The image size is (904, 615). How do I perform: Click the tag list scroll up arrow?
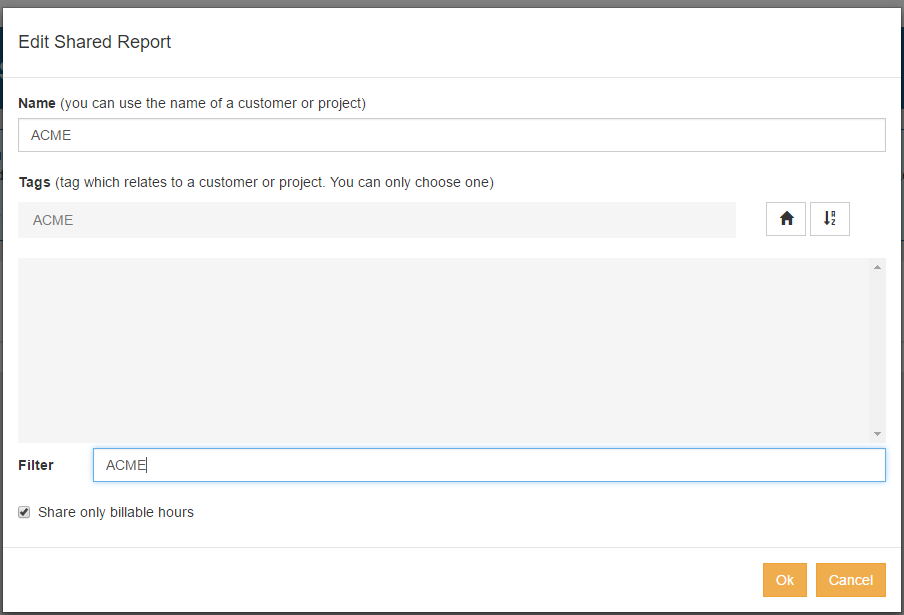click(877, 267)
